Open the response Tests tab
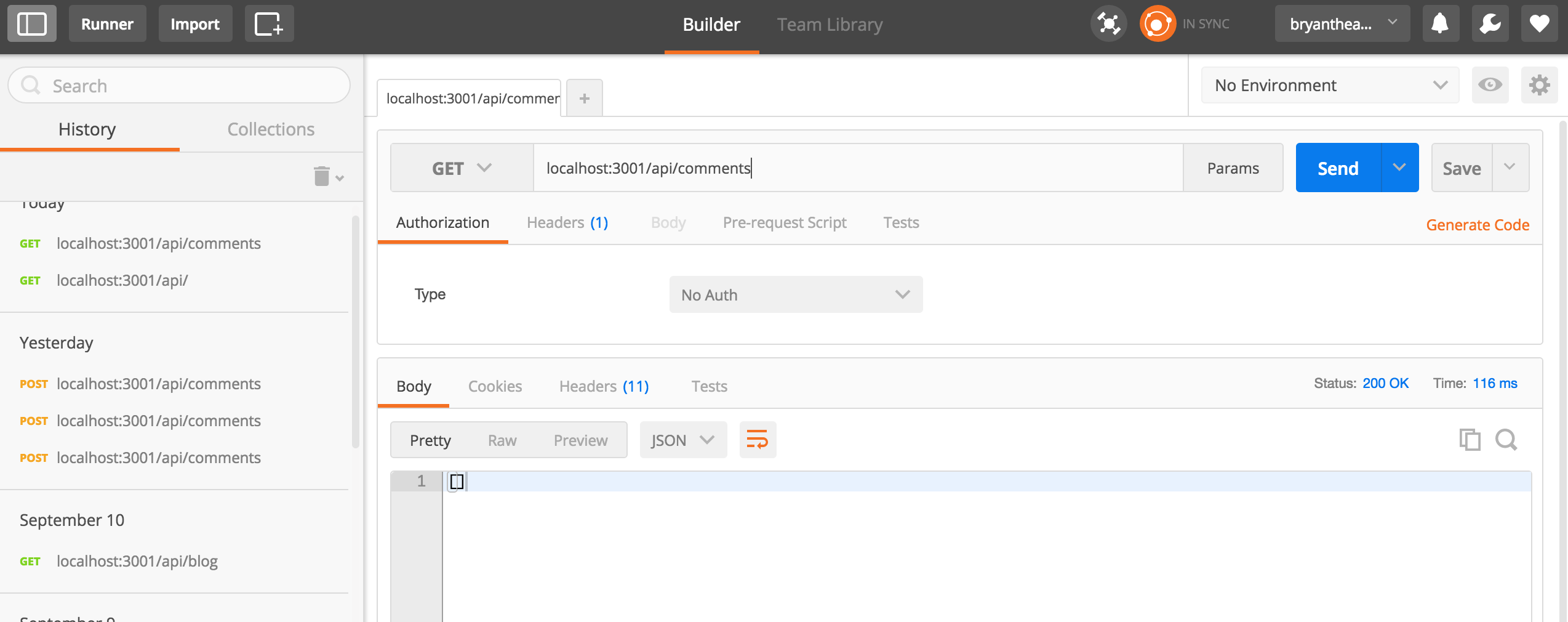 click(x=709, y=386)
